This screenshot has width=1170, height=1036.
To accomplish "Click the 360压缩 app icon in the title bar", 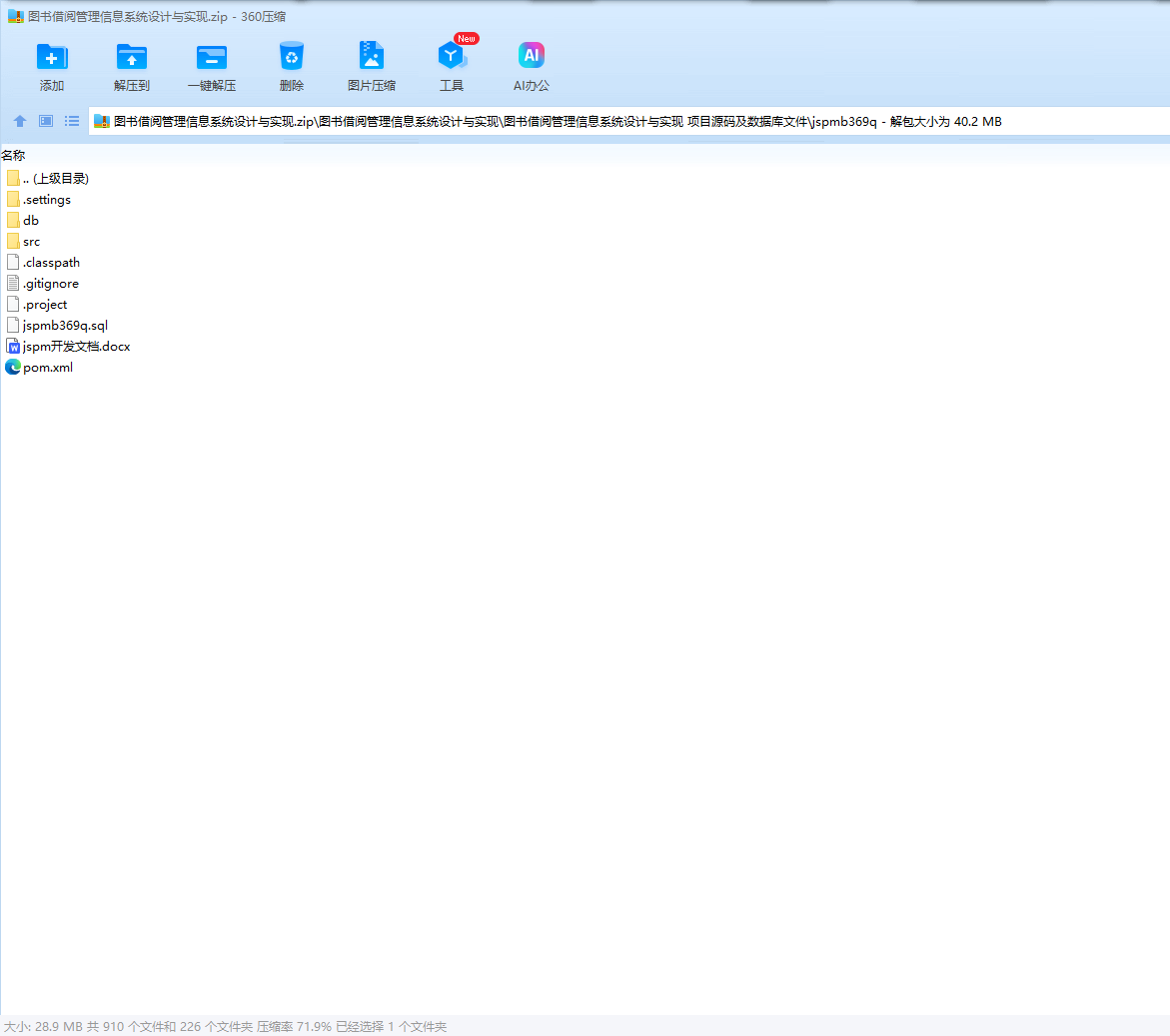I will pyautogui.click(x=15, y=16).
